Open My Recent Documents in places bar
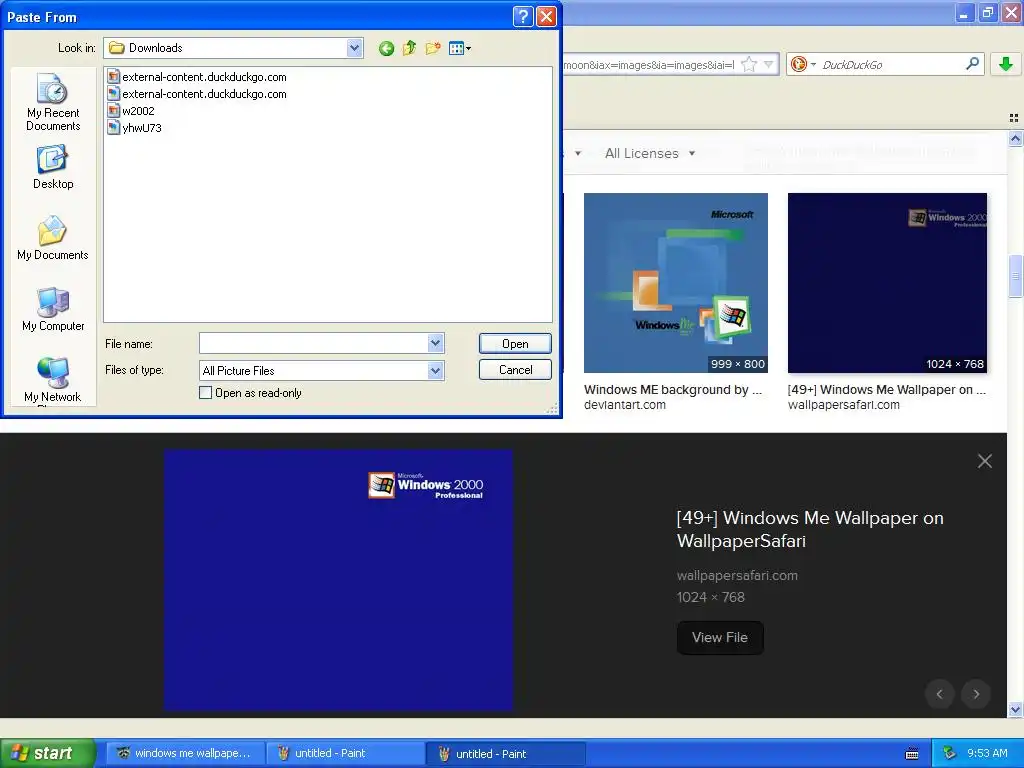 [53, 103]
